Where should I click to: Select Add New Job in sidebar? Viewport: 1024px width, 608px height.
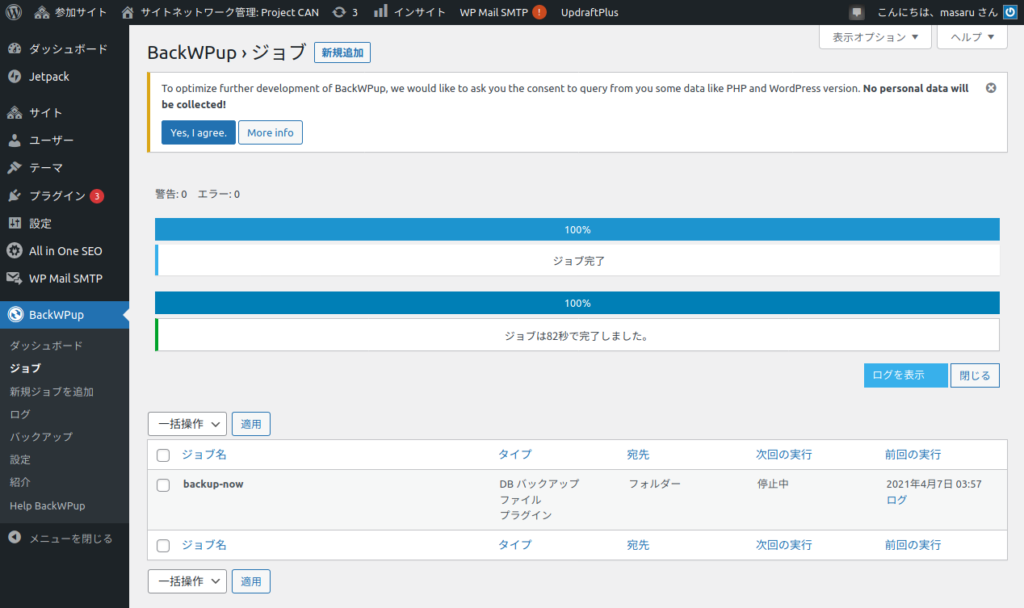click(52, 391)
